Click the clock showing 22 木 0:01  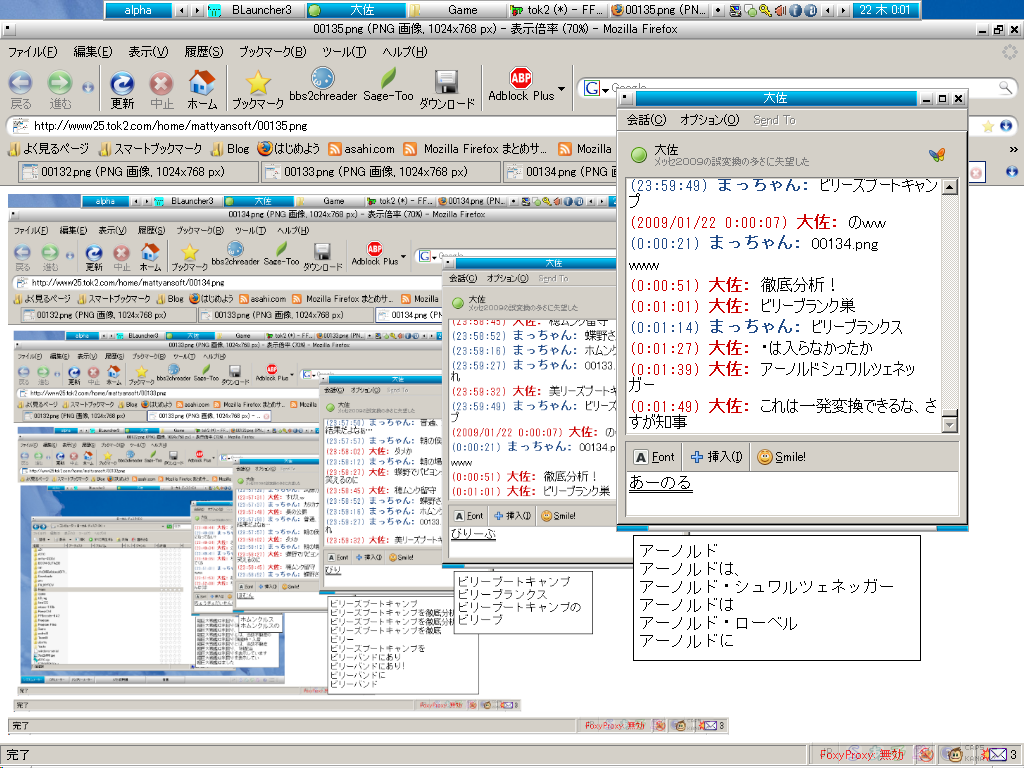tap(884, 10)
